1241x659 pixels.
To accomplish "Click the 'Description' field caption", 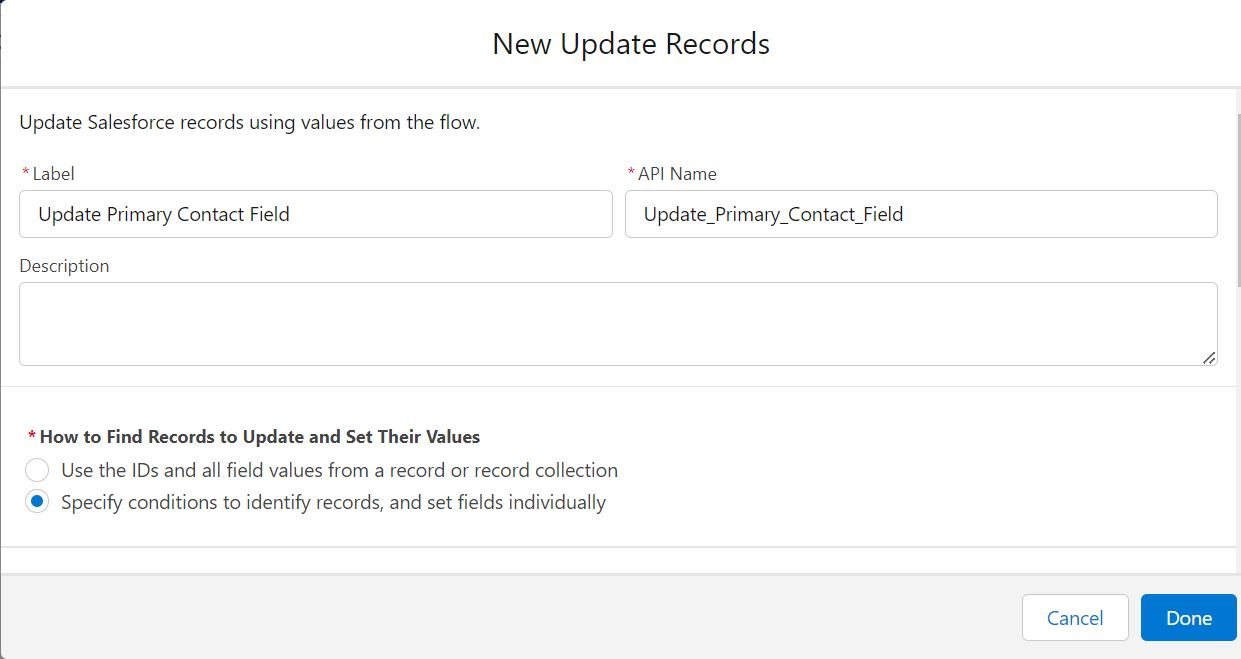I will [64, 266].
